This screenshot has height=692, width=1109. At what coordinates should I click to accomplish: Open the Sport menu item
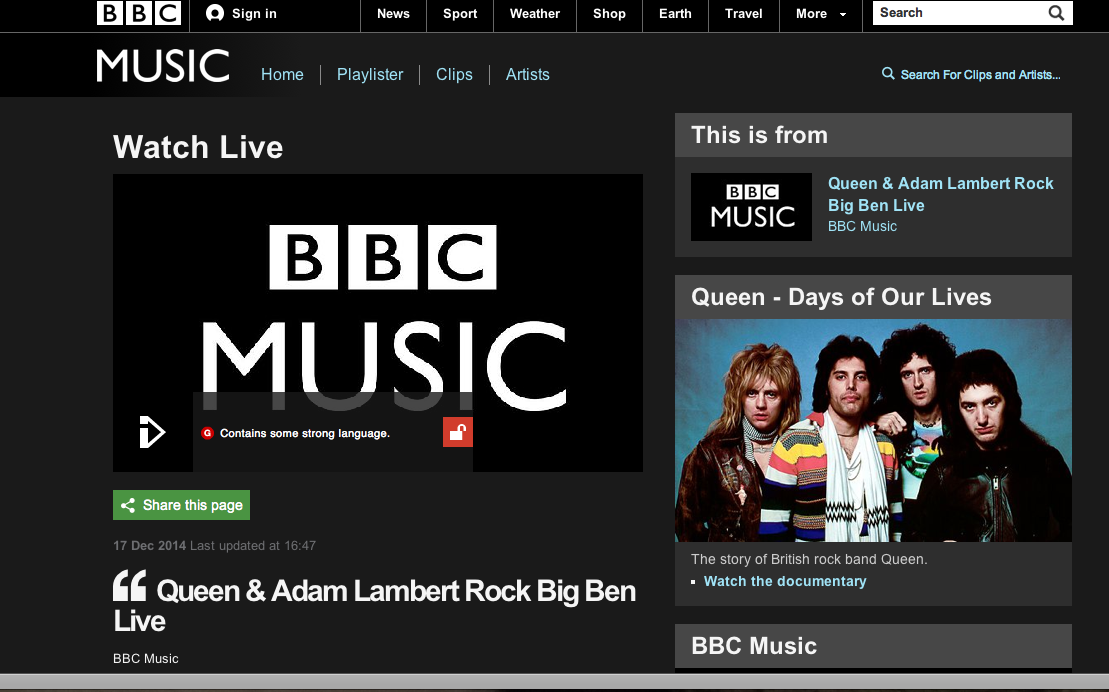point(460,13)
